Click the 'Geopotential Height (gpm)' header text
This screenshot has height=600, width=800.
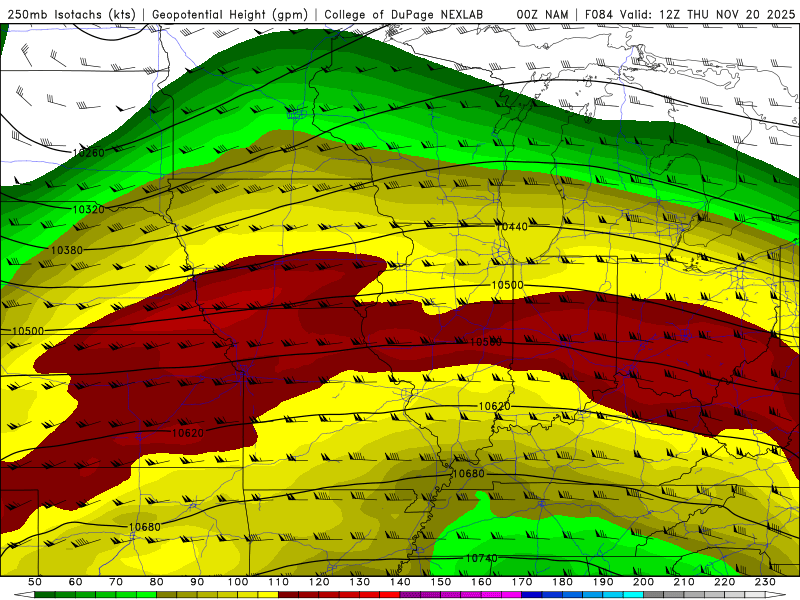click(x=230, y=15)
